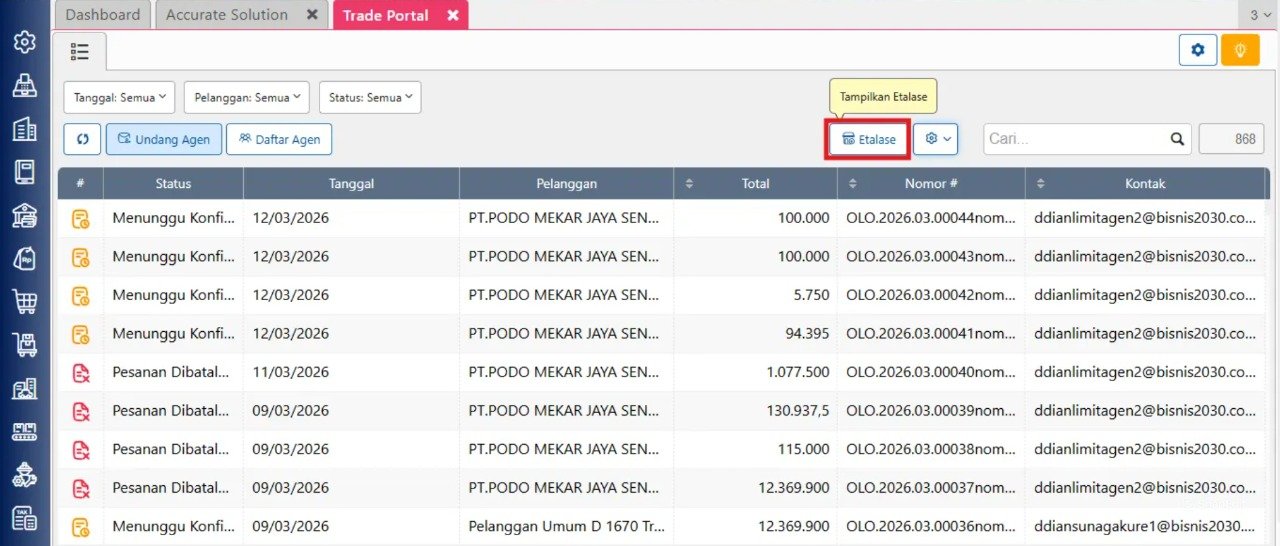Click the Undang Agen button
Image resolution: width=1280 pixels, height=546 pixels.
tap(164, 139)
